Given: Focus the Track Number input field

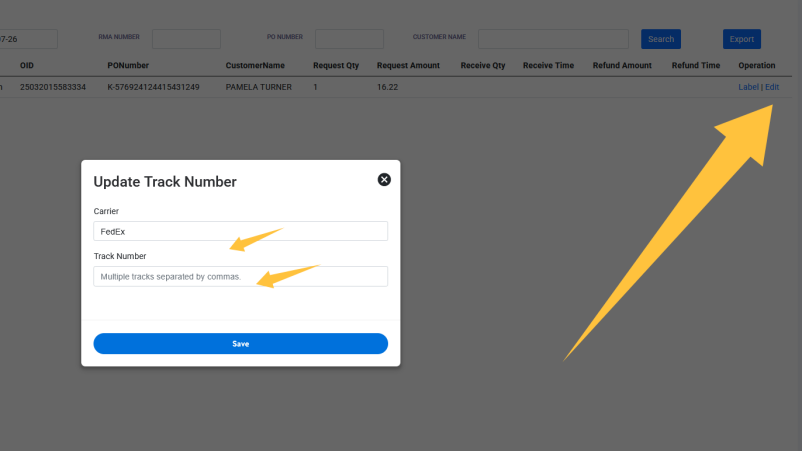Looking at the screenshot, I should click(240, 276).
